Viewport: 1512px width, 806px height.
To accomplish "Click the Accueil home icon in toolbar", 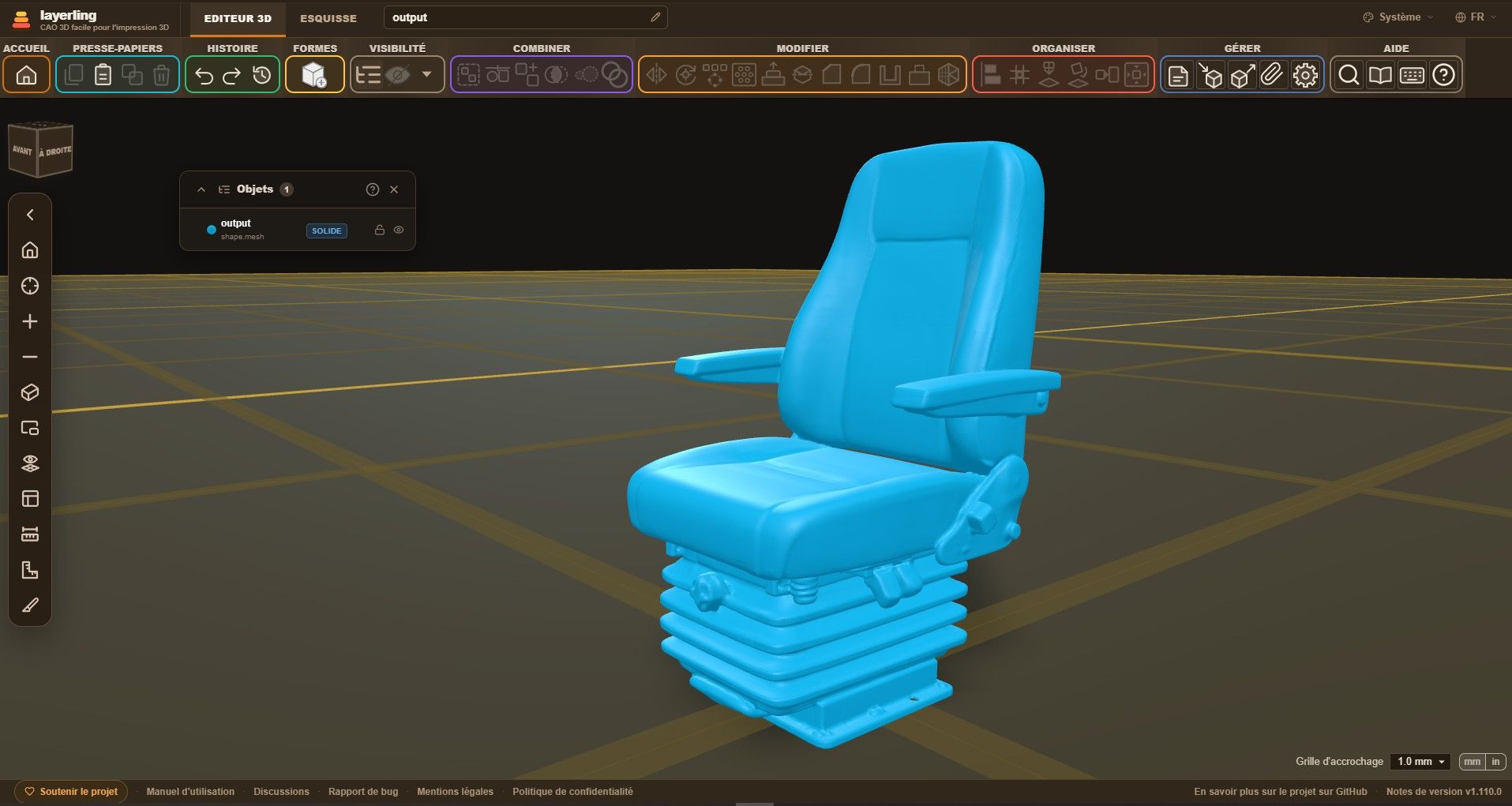I will 27,75.
